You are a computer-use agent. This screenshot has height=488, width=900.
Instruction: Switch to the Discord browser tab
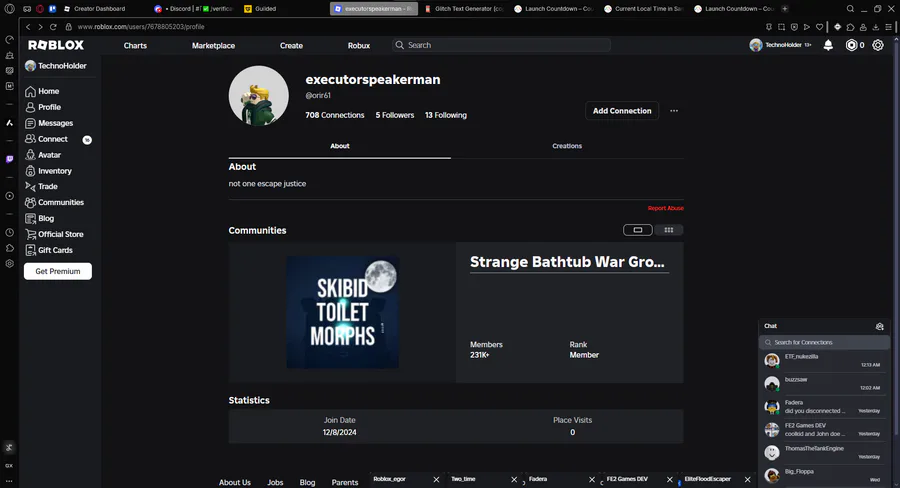coord(195,9)
